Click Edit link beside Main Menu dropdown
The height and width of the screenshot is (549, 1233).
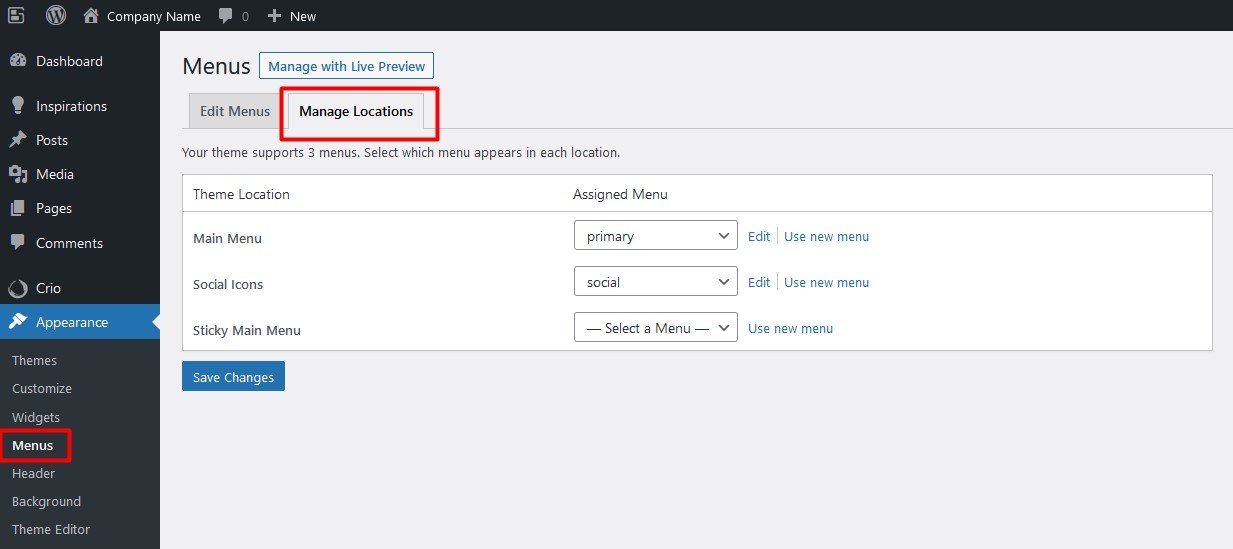(x=759, y=236)
